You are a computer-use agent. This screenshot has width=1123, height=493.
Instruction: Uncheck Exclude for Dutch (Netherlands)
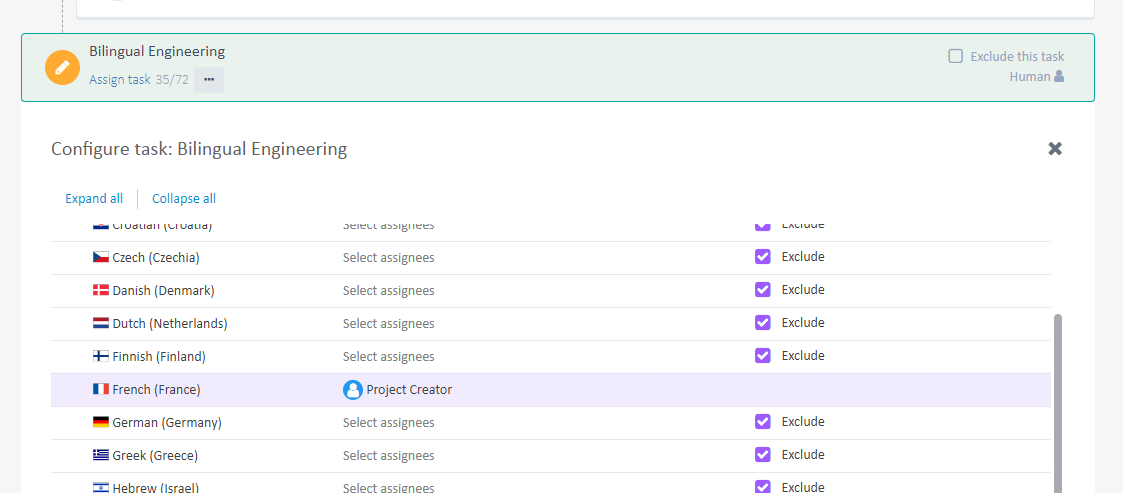(763, 322)
